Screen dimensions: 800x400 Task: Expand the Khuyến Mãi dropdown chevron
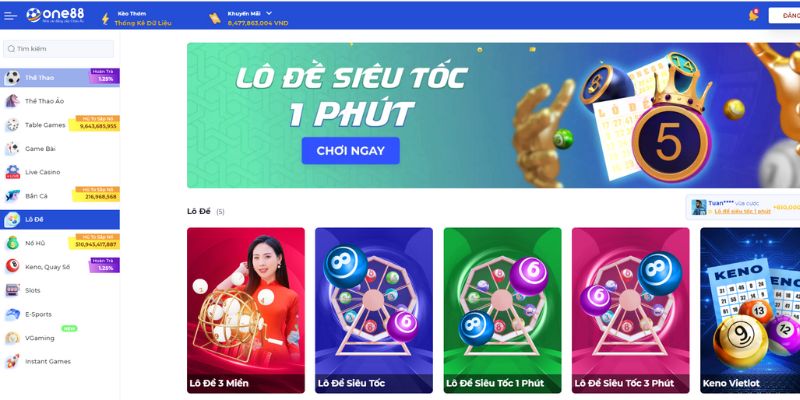(x=269, y=13)
